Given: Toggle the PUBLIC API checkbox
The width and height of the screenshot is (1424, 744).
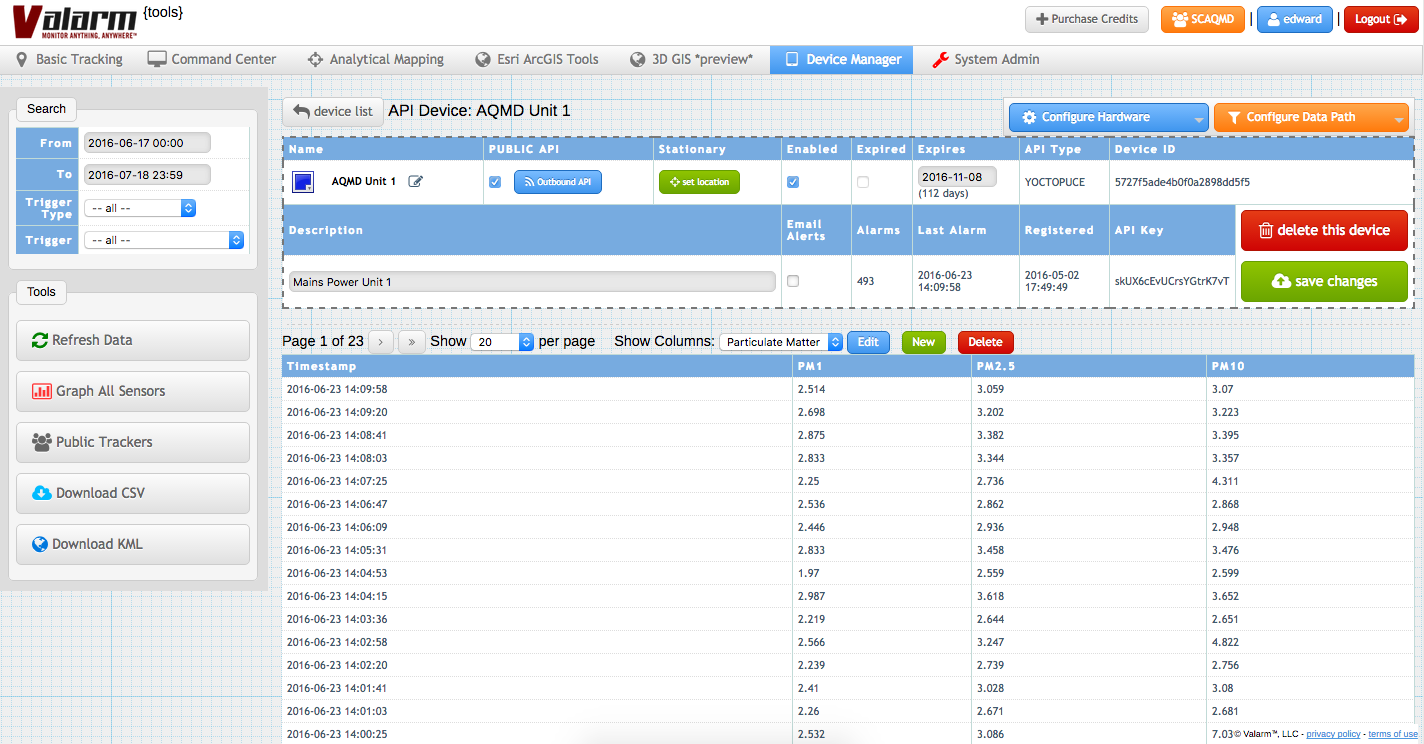Looking at the screenshot, I should tap(495, 182).
